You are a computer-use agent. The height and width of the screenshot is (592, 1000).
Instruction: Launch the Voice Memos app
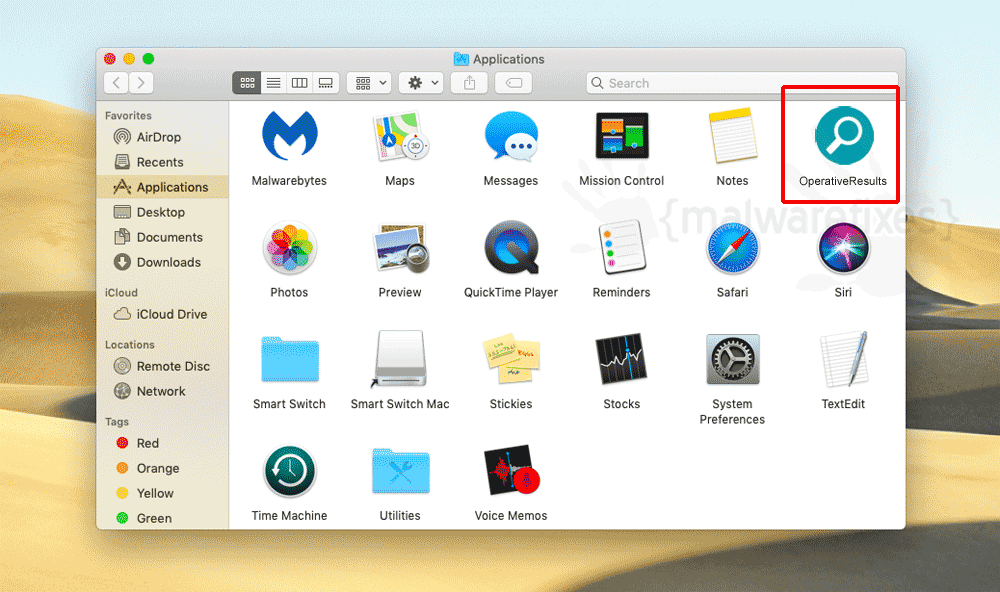[x=511, y=471]
